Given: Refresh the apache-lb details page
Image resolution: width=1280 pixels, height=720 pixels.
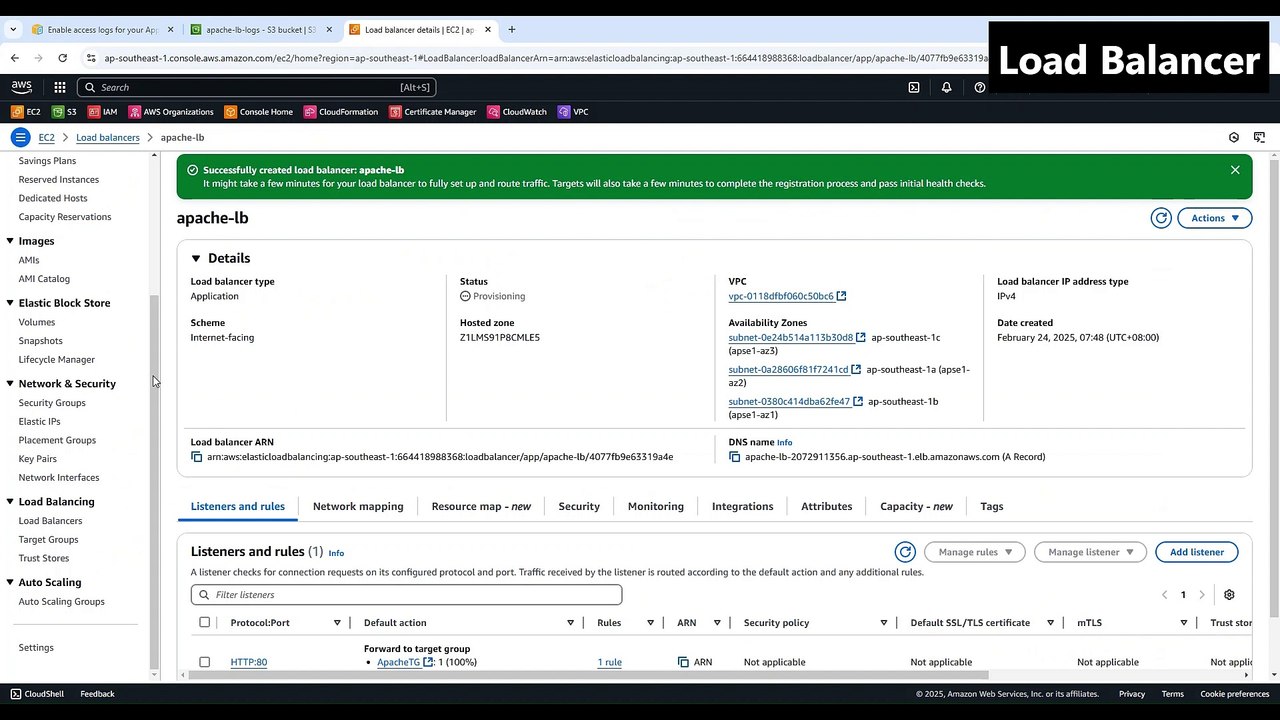Looking at the screenshot, I should point(1161,218).
